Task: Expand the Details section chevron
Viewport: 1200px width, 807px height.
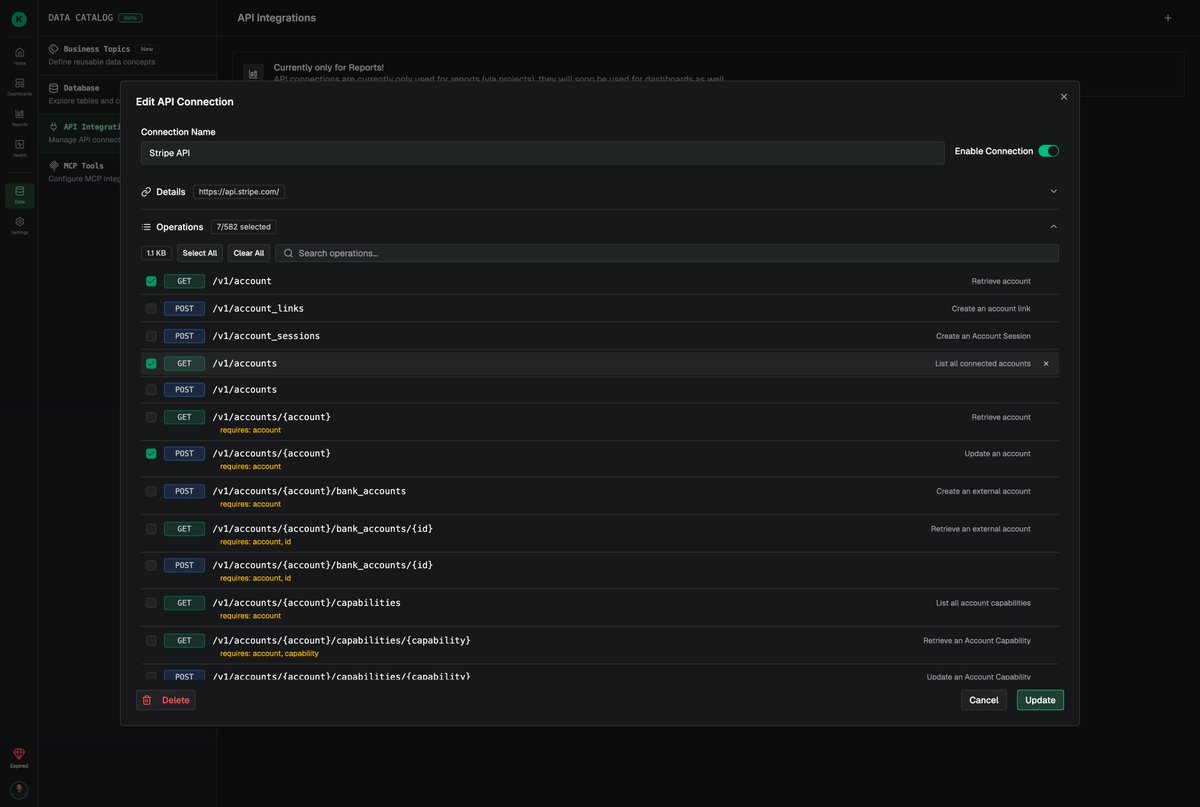Action: pos(1053,192)
